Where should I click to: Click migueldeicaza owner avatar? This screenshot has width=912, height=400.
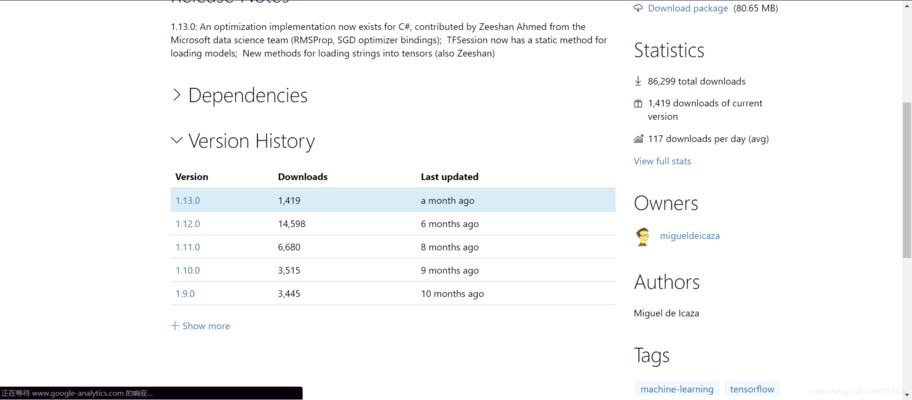coord(643,237)
